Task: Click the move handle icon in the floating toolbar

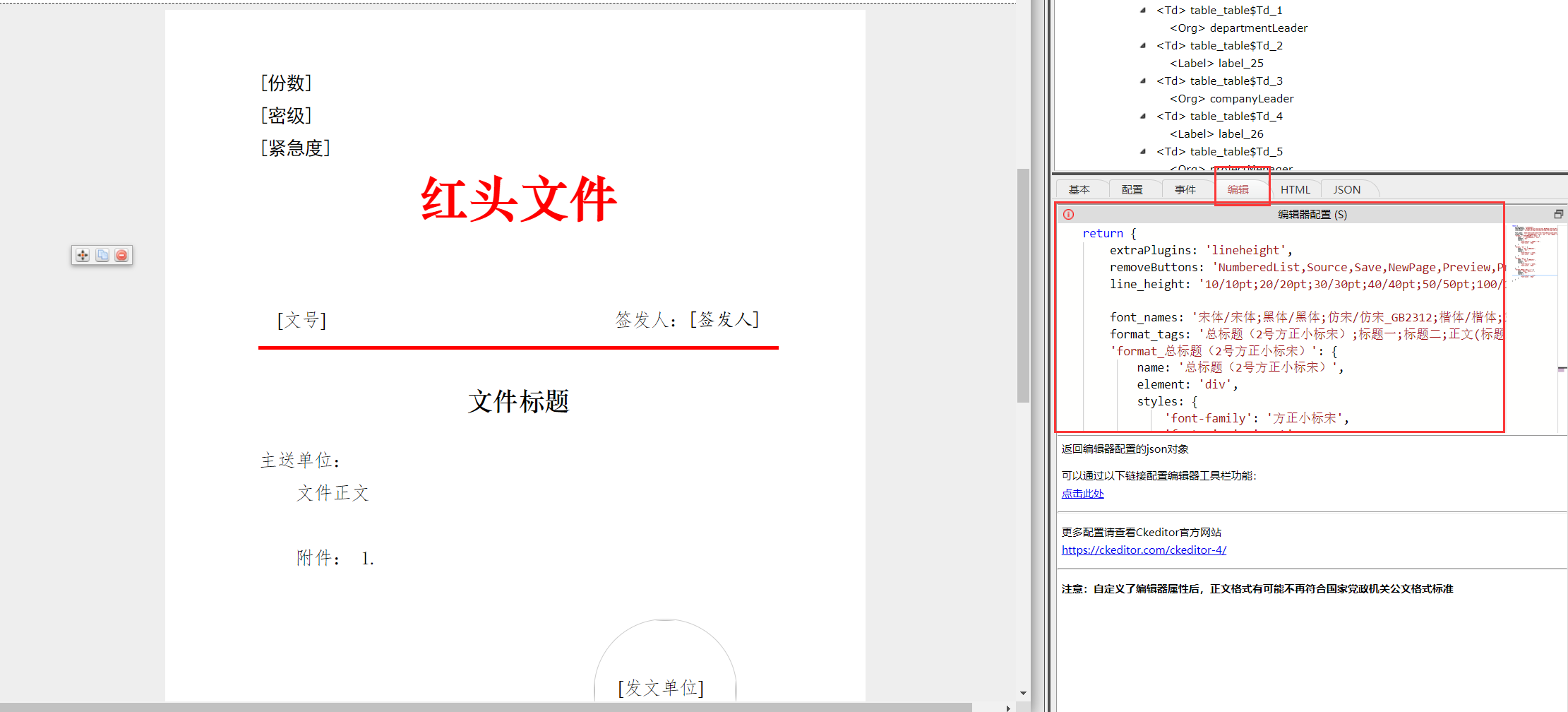Action: click(83, 255)
